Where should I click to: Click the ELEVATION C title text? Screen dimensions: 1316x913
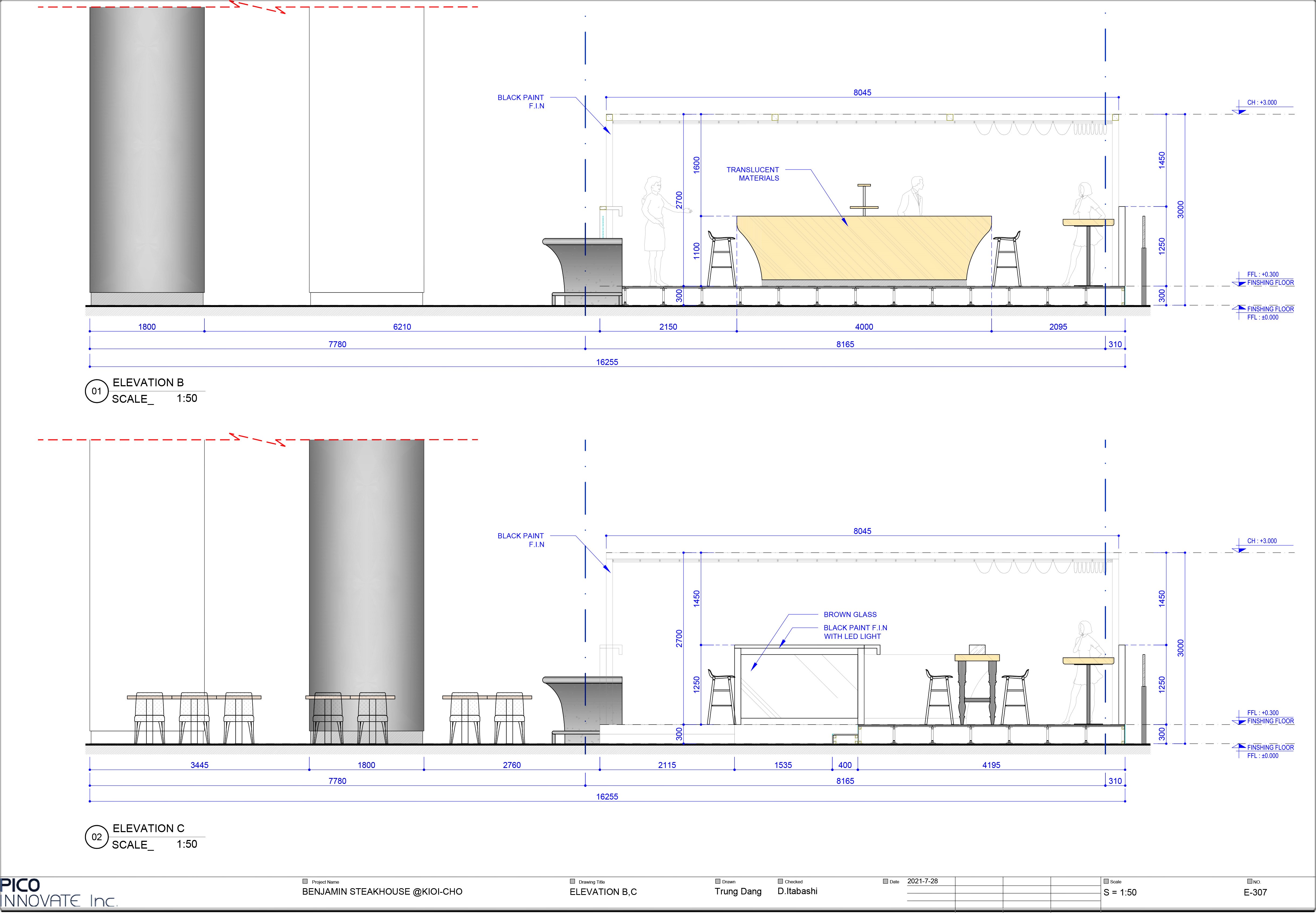(148, 828)
